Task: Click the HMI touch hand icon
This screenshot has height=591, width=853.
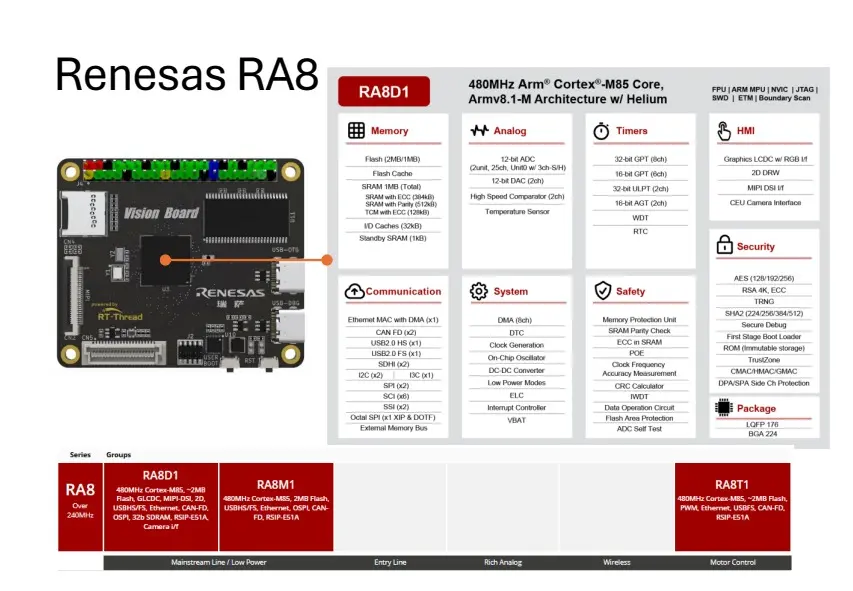Action: 724,131
